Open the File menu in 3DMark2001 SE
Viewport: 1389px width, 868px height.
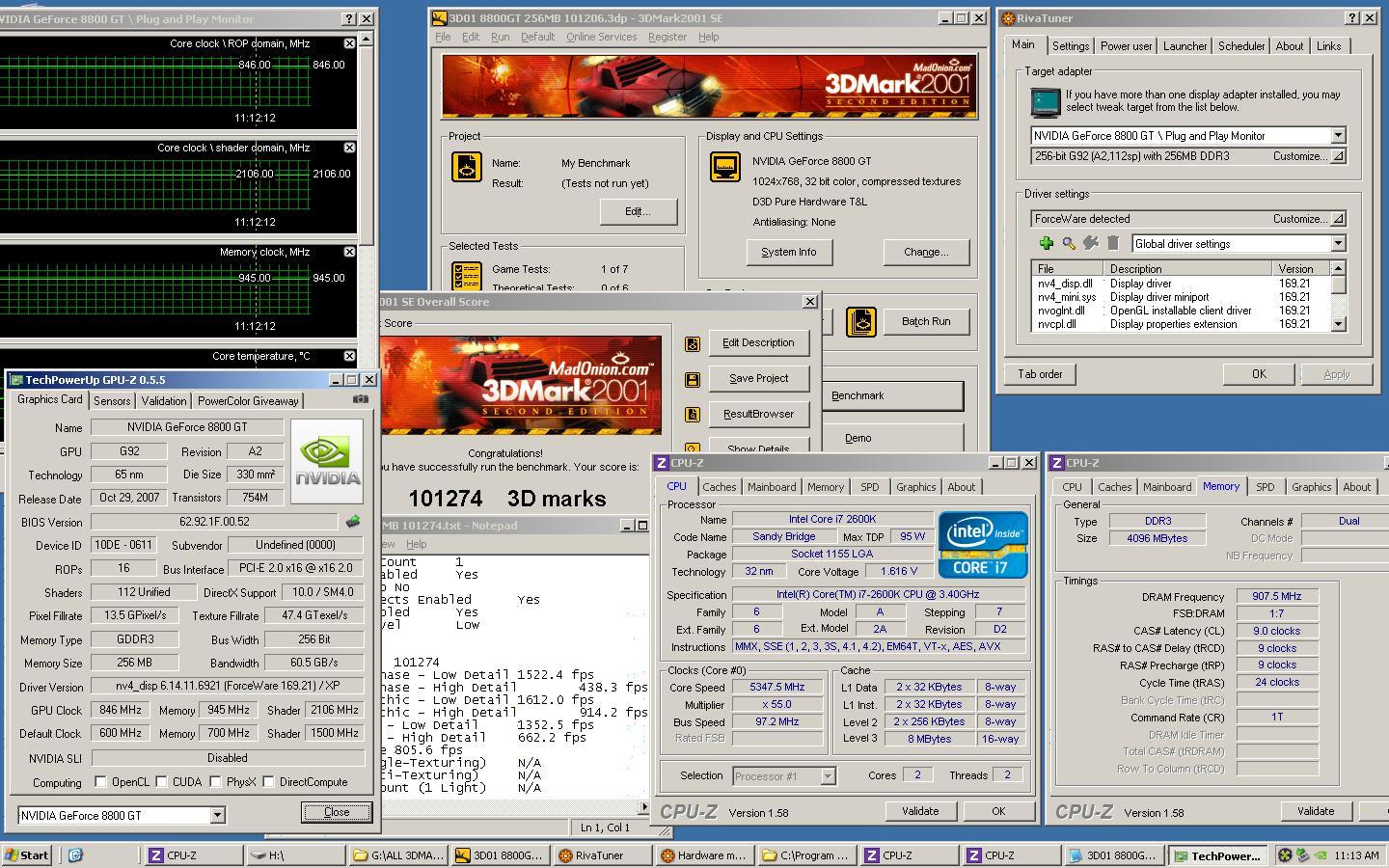point(443,37)
